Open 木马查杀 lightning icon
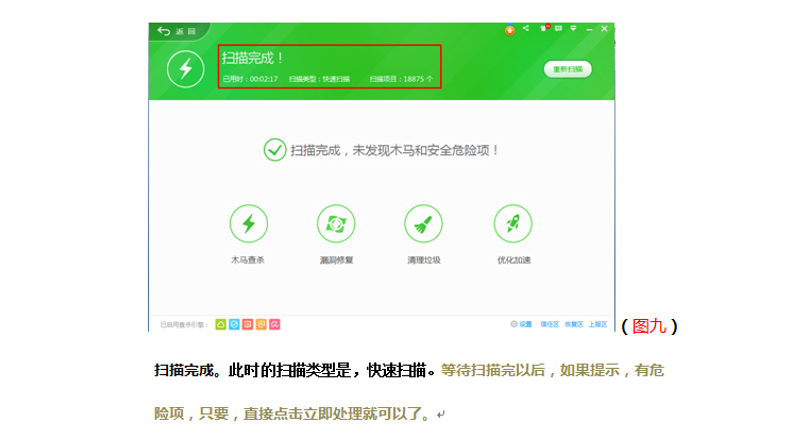The image size is (790, 443). 248,223
